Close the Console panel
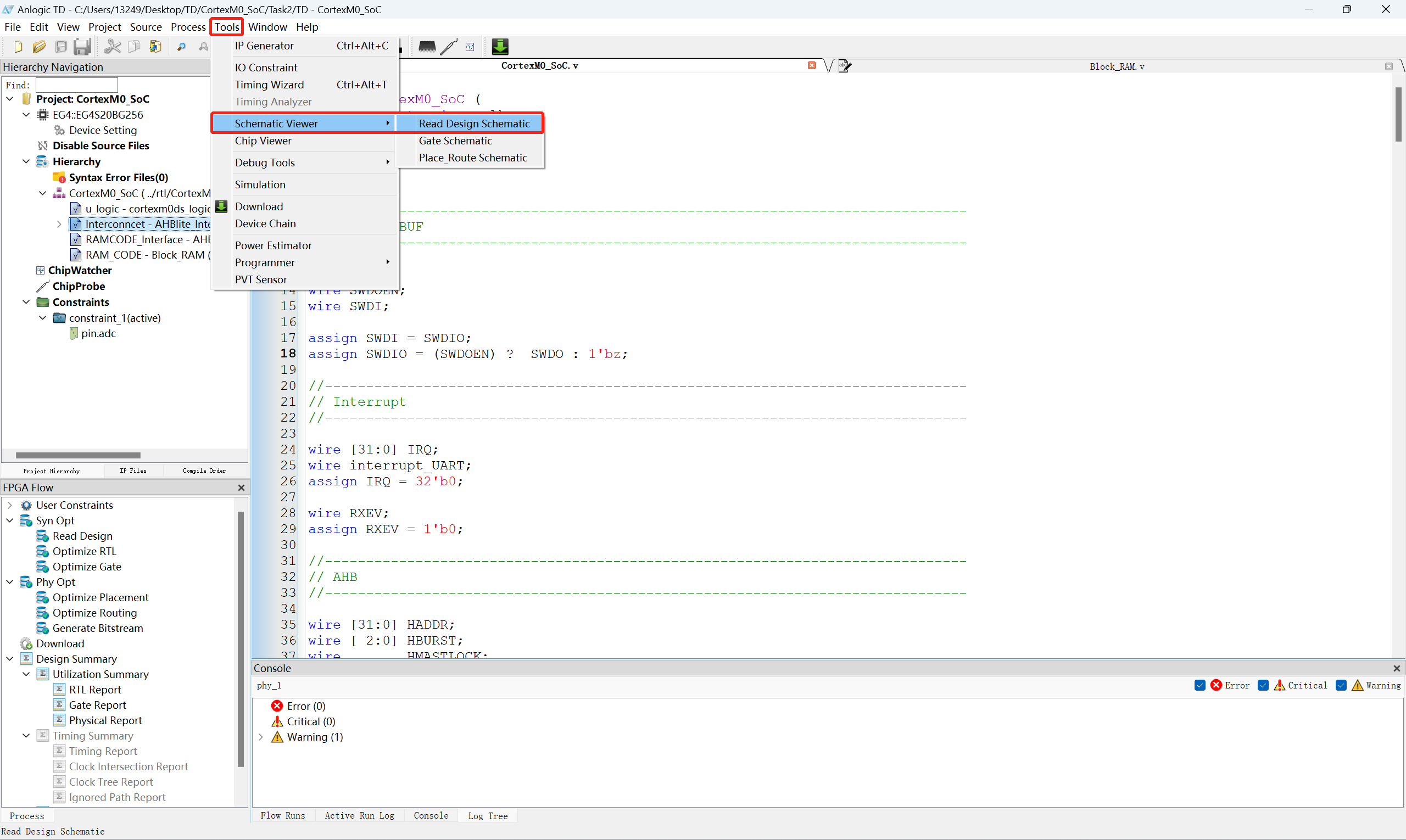Viewport: 1406px width, 840px height. pyautogui.click(x=1396, y=668)
